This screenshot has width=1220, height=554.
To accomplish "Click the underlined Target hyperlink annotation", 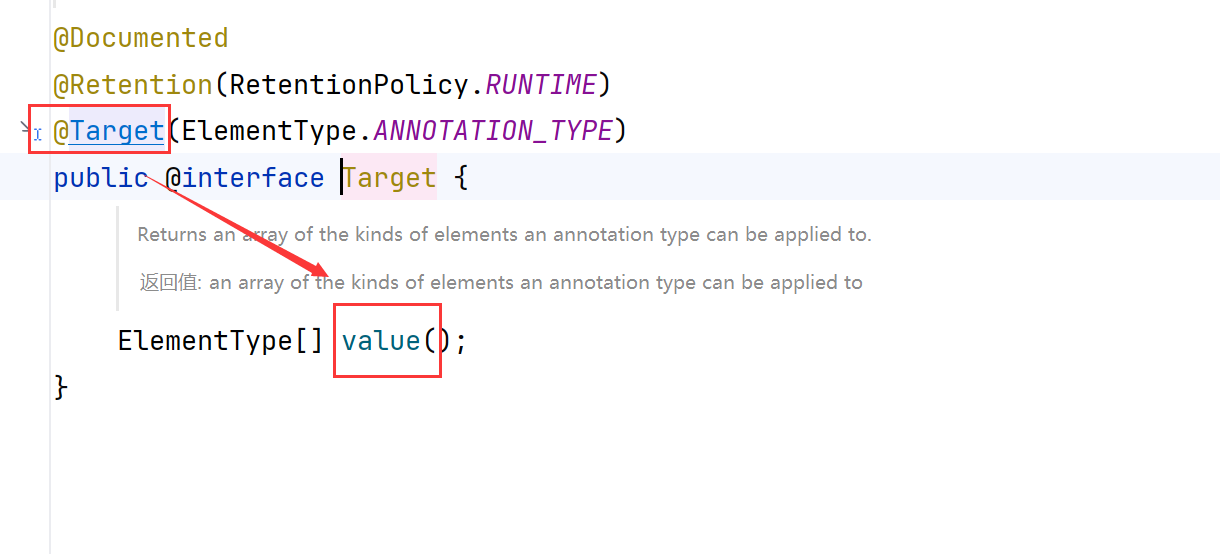I will [117, 131].
